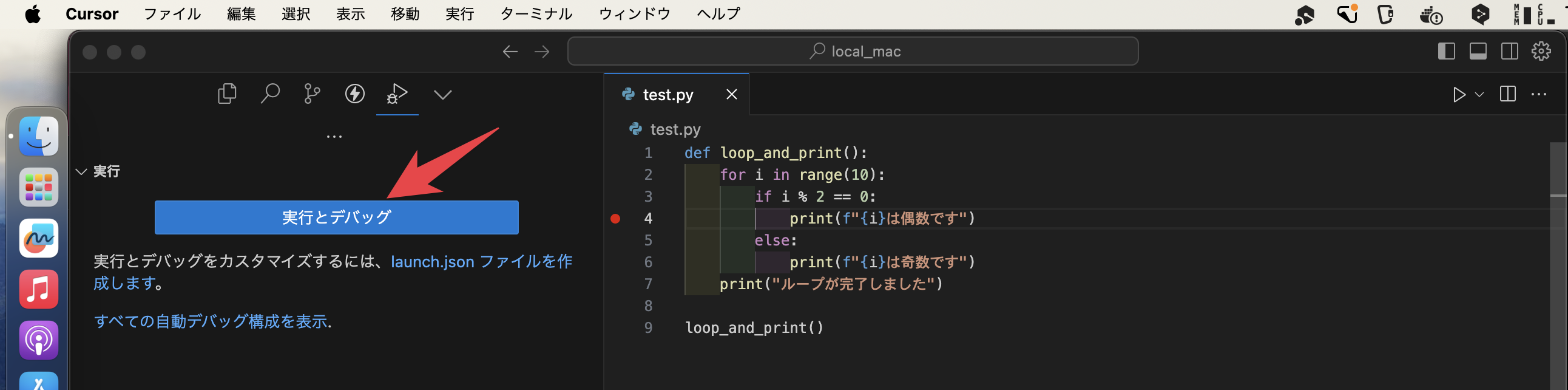The width and height of the screenshot is (1568, 390).
Task: Open the settings gear in title bar
Action: click(1541, 51)
